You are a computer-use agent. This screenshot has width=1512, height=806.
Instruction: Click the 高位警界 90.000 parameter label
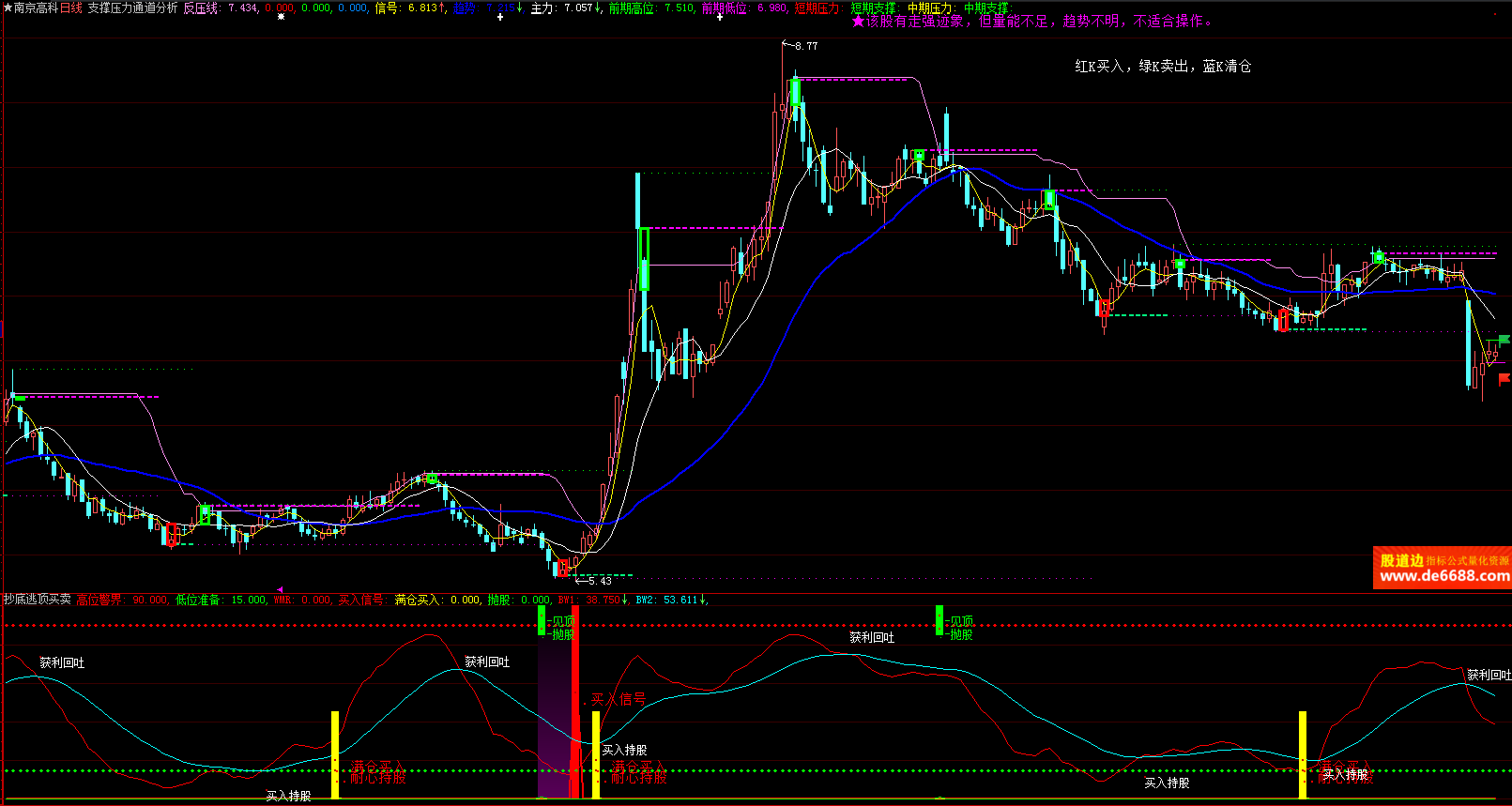point(121,600)
